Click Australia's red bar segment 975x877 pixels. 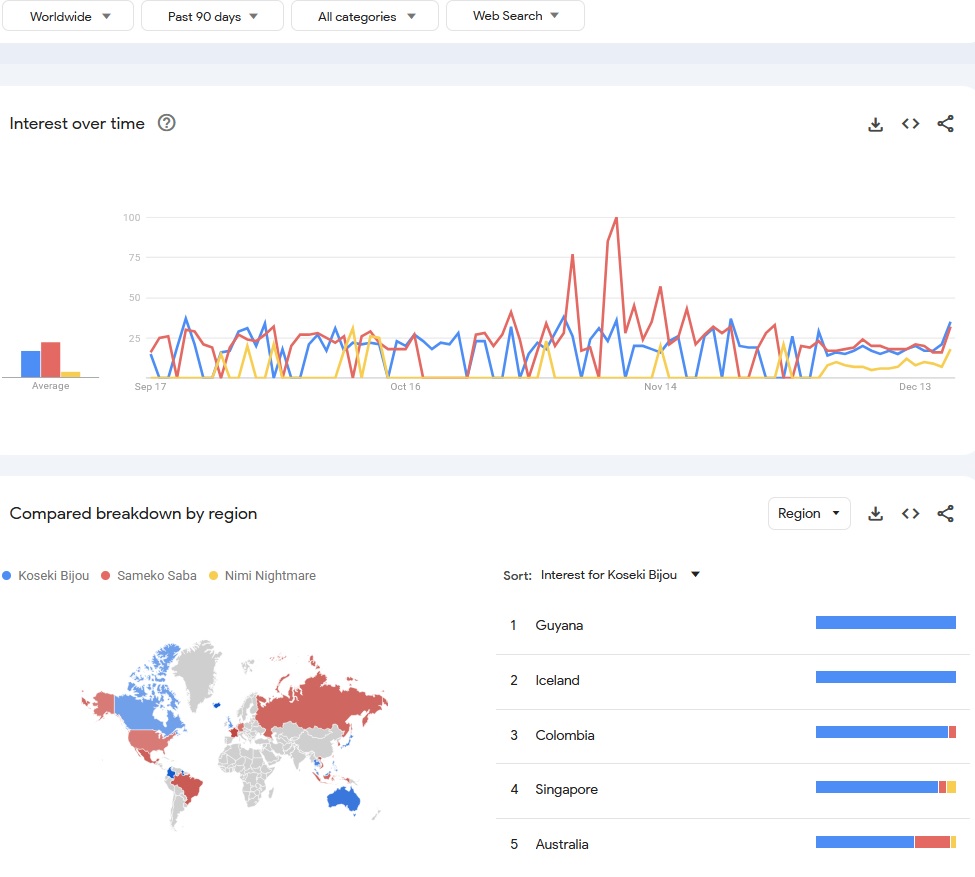(x=932, y=842)
